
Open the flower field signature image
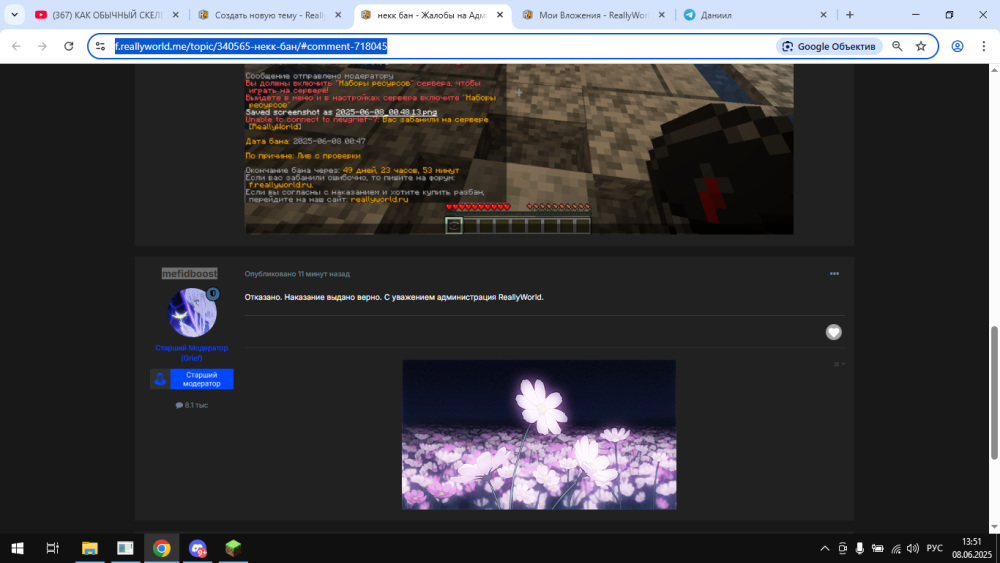click(x=539, y=434)
